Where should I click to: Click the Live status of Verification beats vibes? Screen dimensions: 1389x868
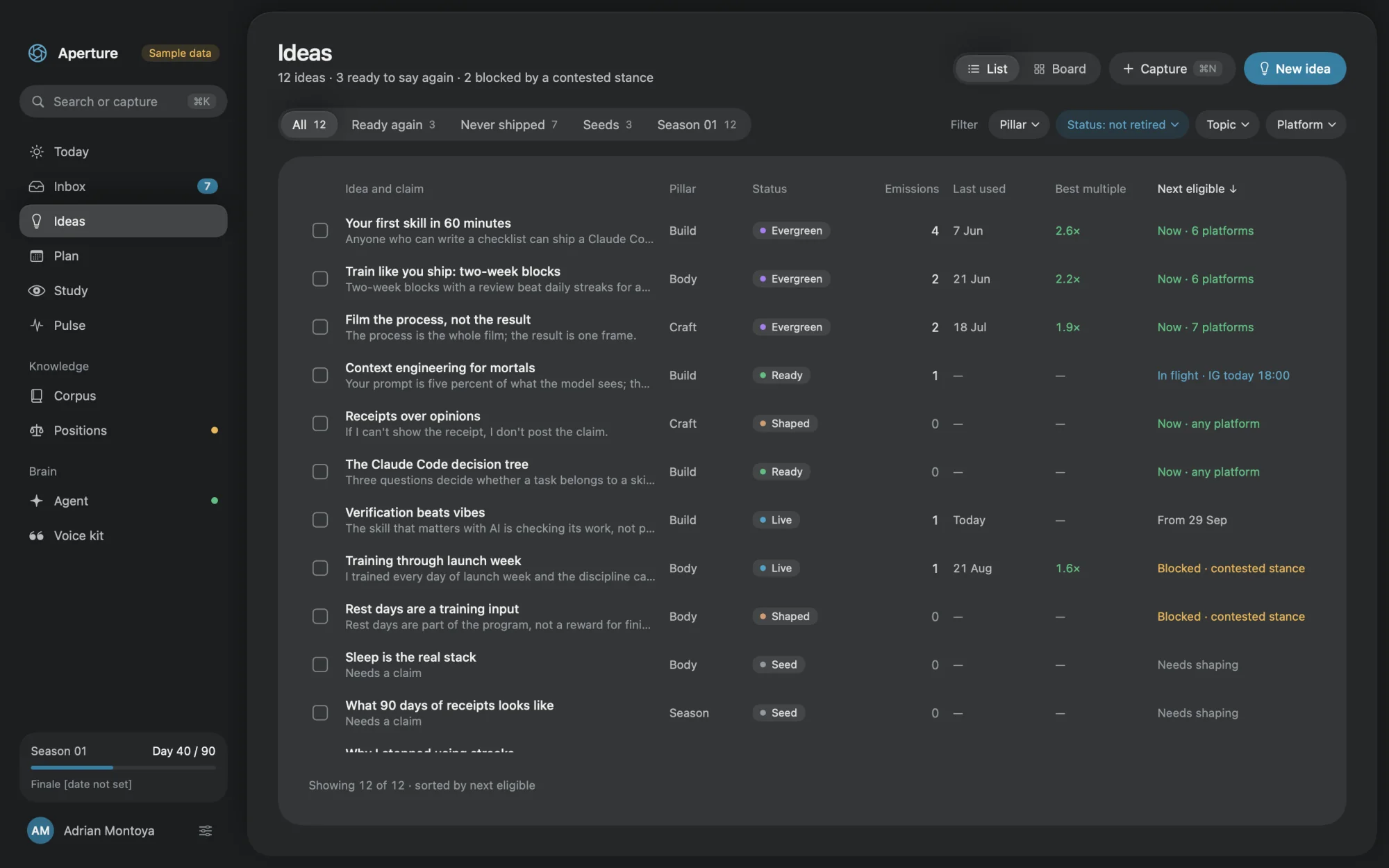[x=776, y=520]
